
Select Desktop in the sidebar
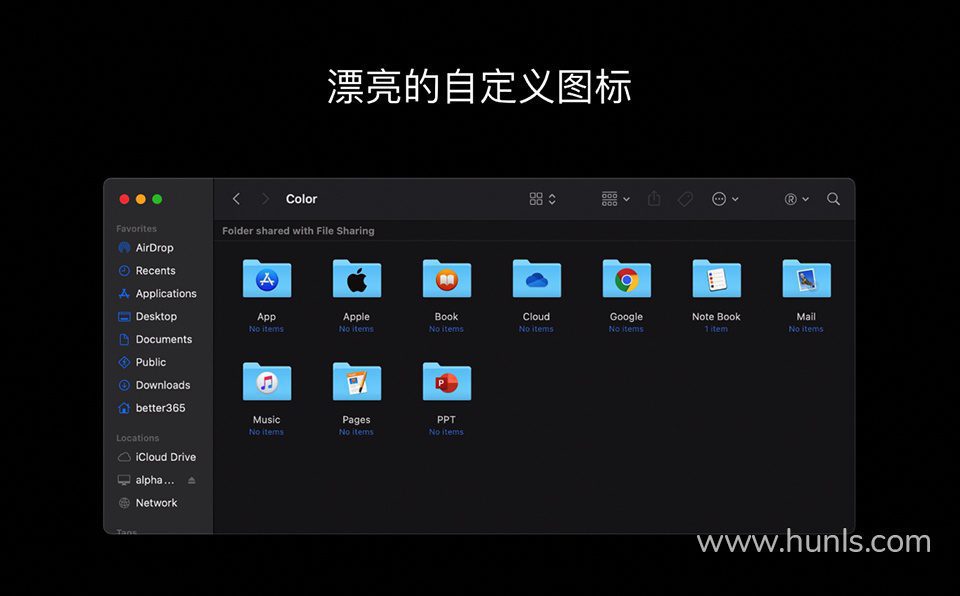click(147, 317)
